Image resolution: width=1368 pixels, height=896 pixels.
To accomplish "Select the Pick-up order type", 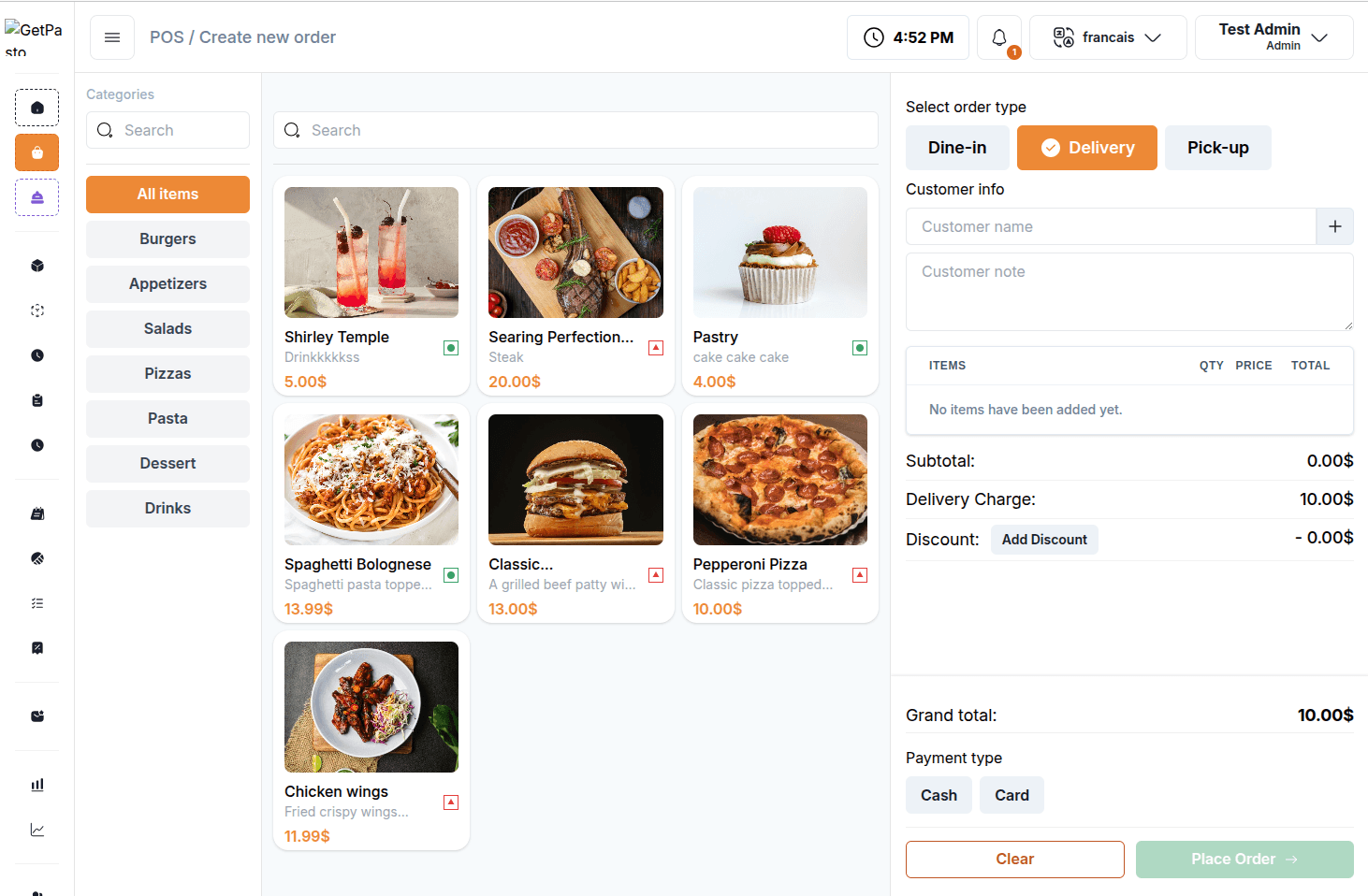I will 1217,148.
